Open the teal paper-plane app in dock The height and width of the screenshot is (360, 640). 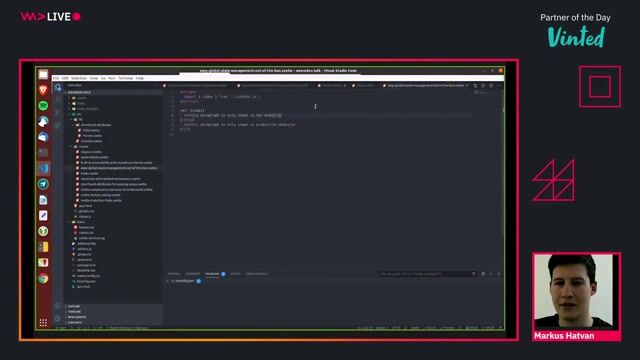point(43,184)
